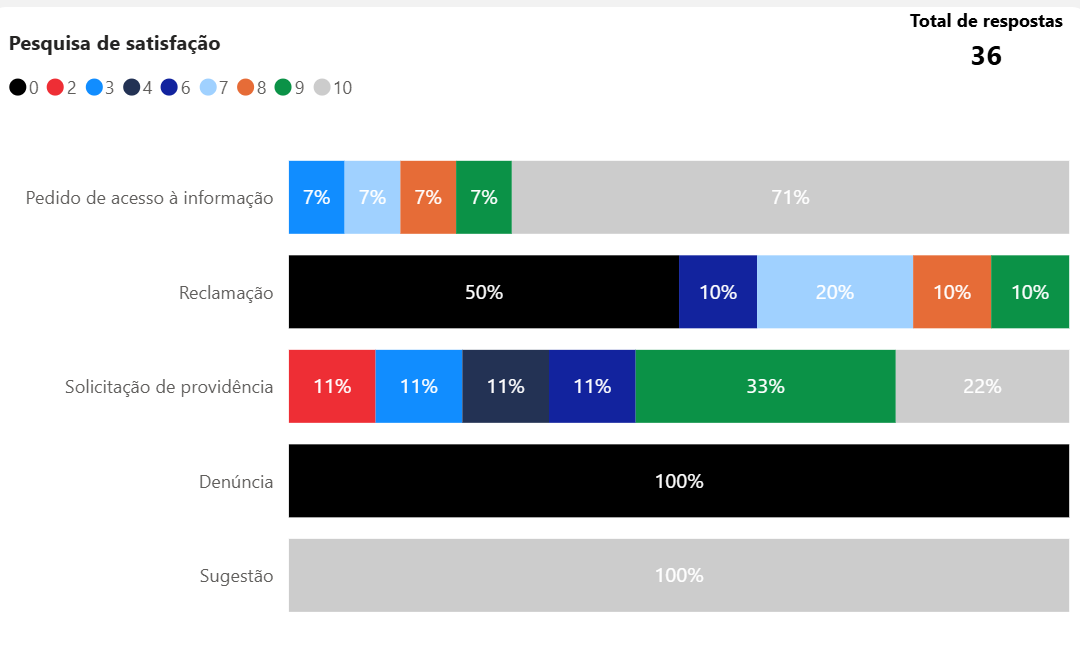This screenshot has height=650, width=1080.
Task: Click the Total de respostas card value
Action: pos(986,56)
